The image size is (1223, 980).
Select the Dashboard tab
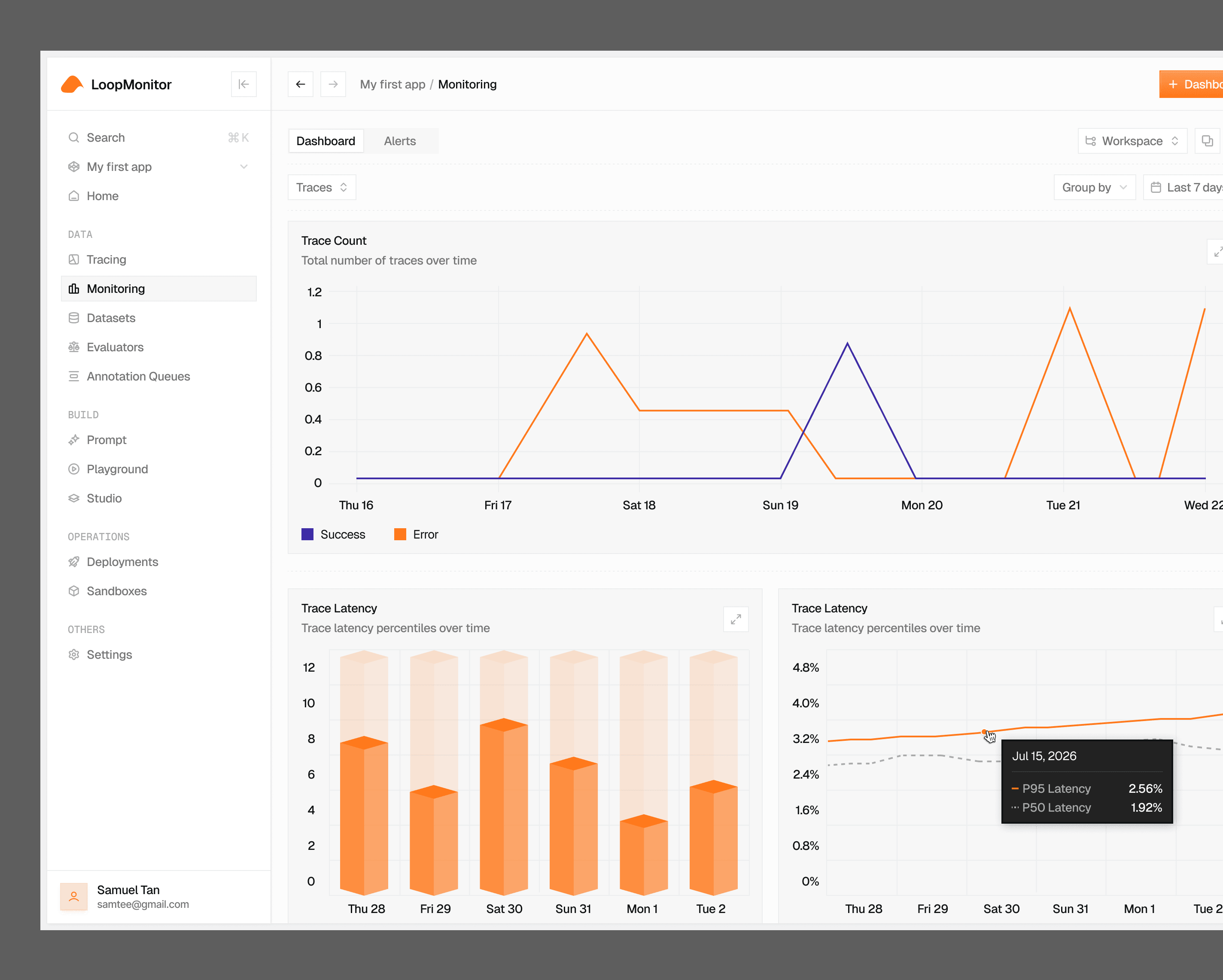point(326,141)
